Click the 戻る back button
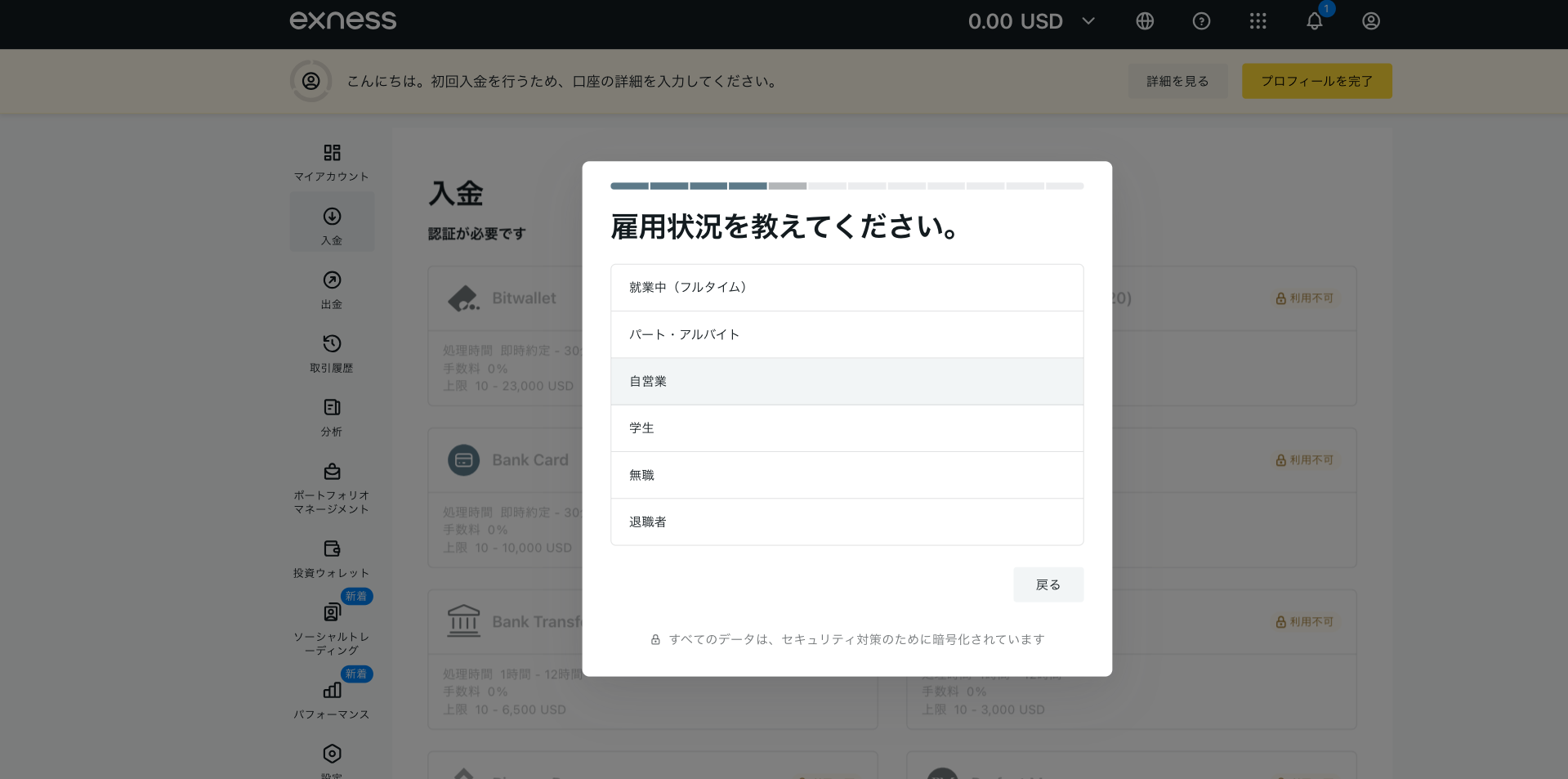This screenshot has width=1568, height=779. click(1048, 585)
